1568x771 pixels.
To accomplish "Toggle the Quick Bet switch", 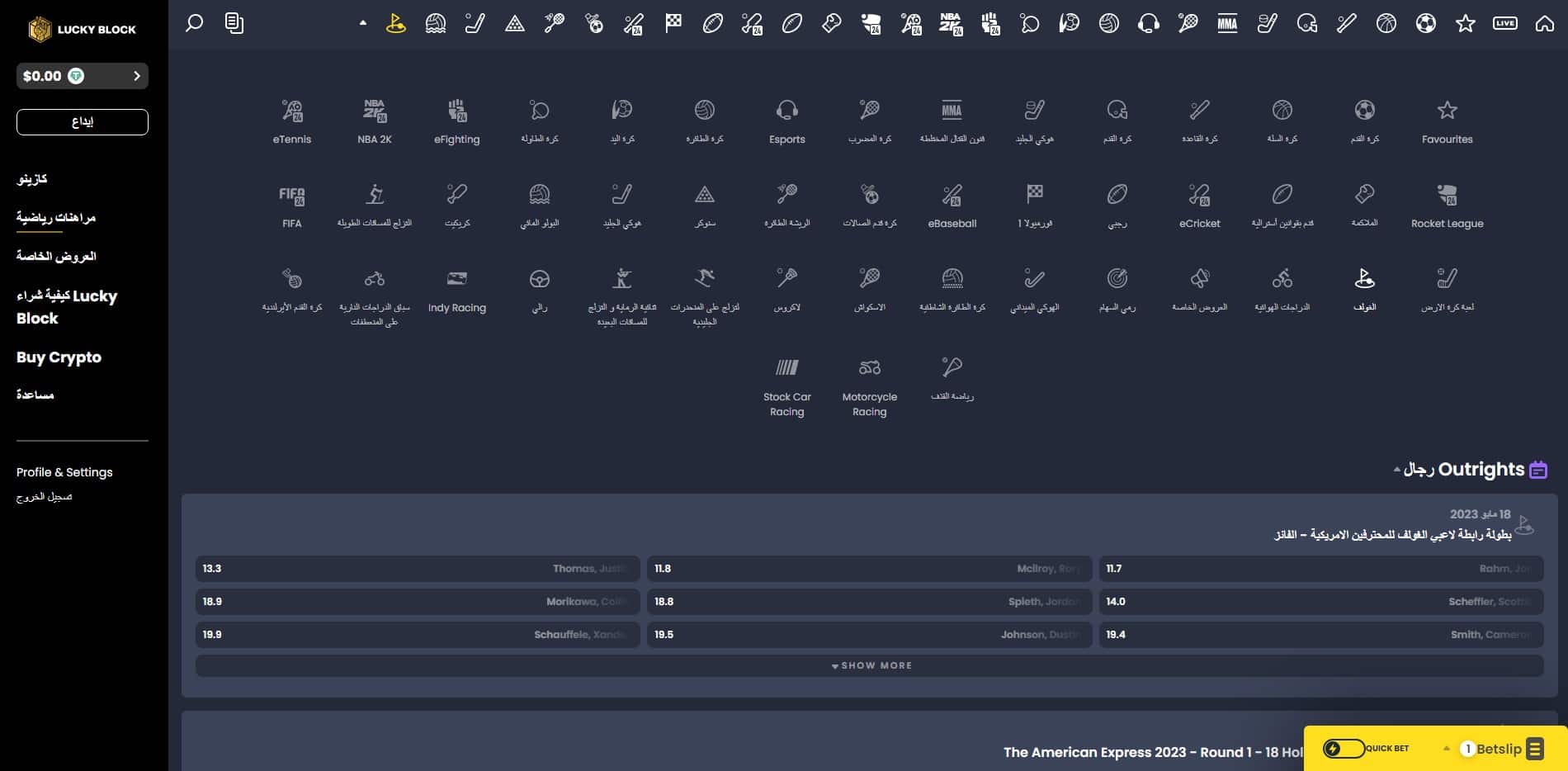I will point(1343,749).
